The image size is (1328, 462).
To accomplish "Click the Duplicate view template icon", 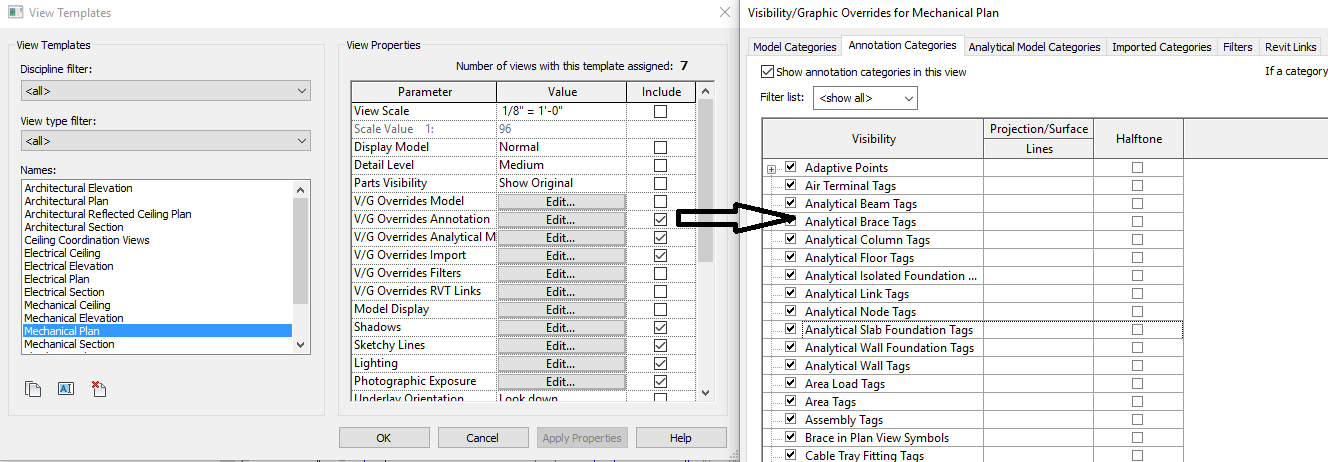I will tap(33, 389).
